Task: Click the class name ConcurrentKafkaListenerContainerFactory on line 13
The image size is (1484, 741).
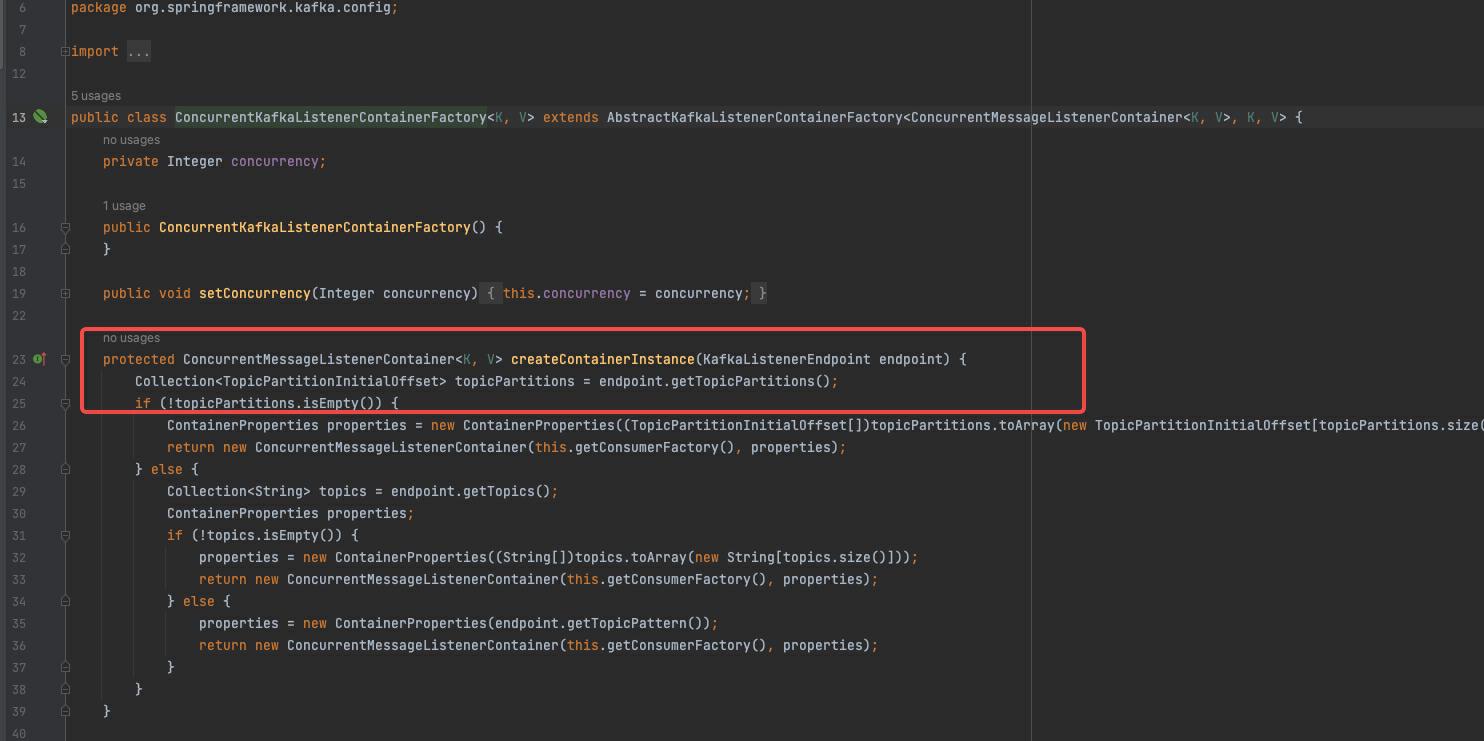Action: 331,117
